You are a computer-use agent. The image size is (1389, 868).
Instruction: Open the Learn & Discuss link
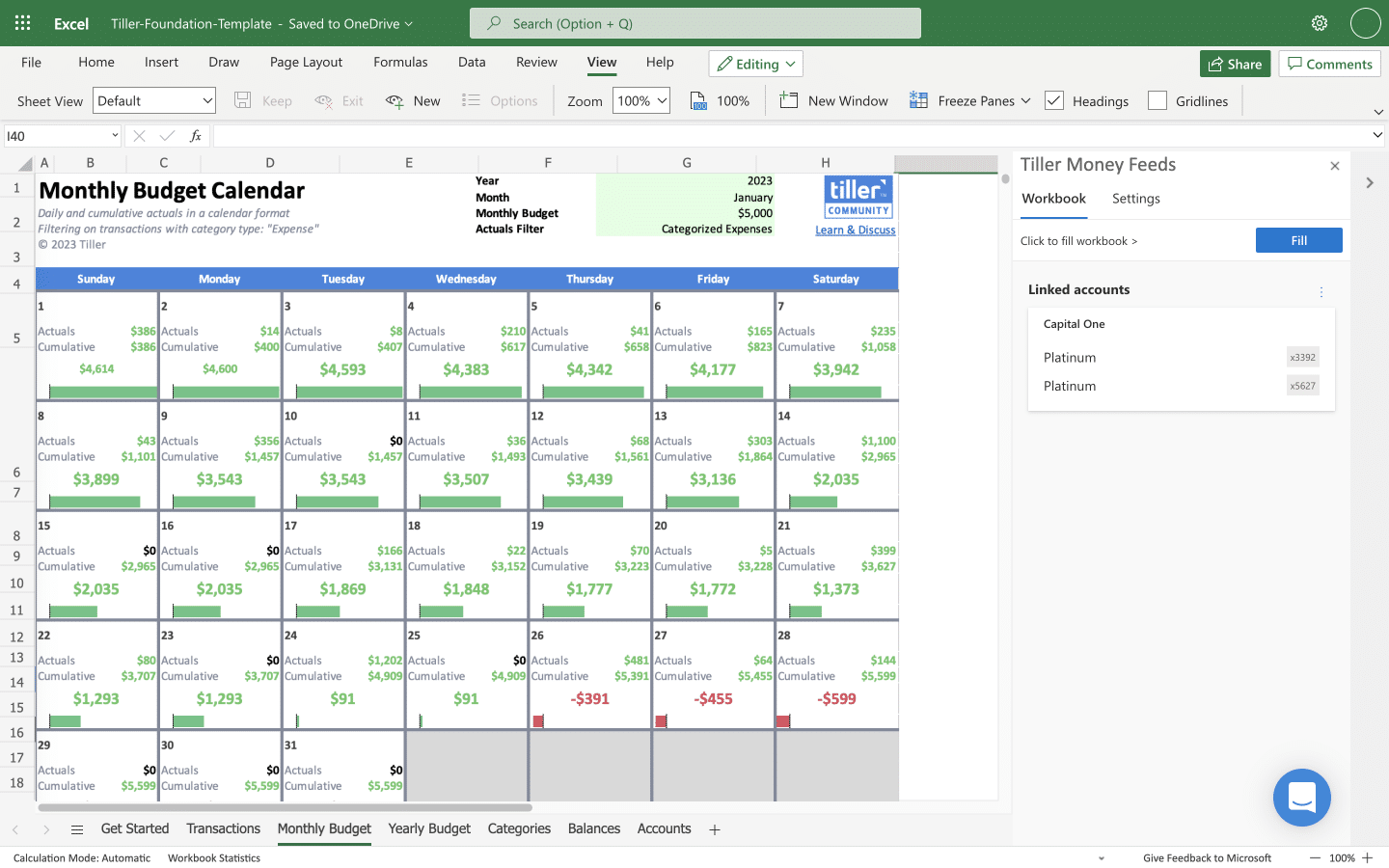[855, 231]
